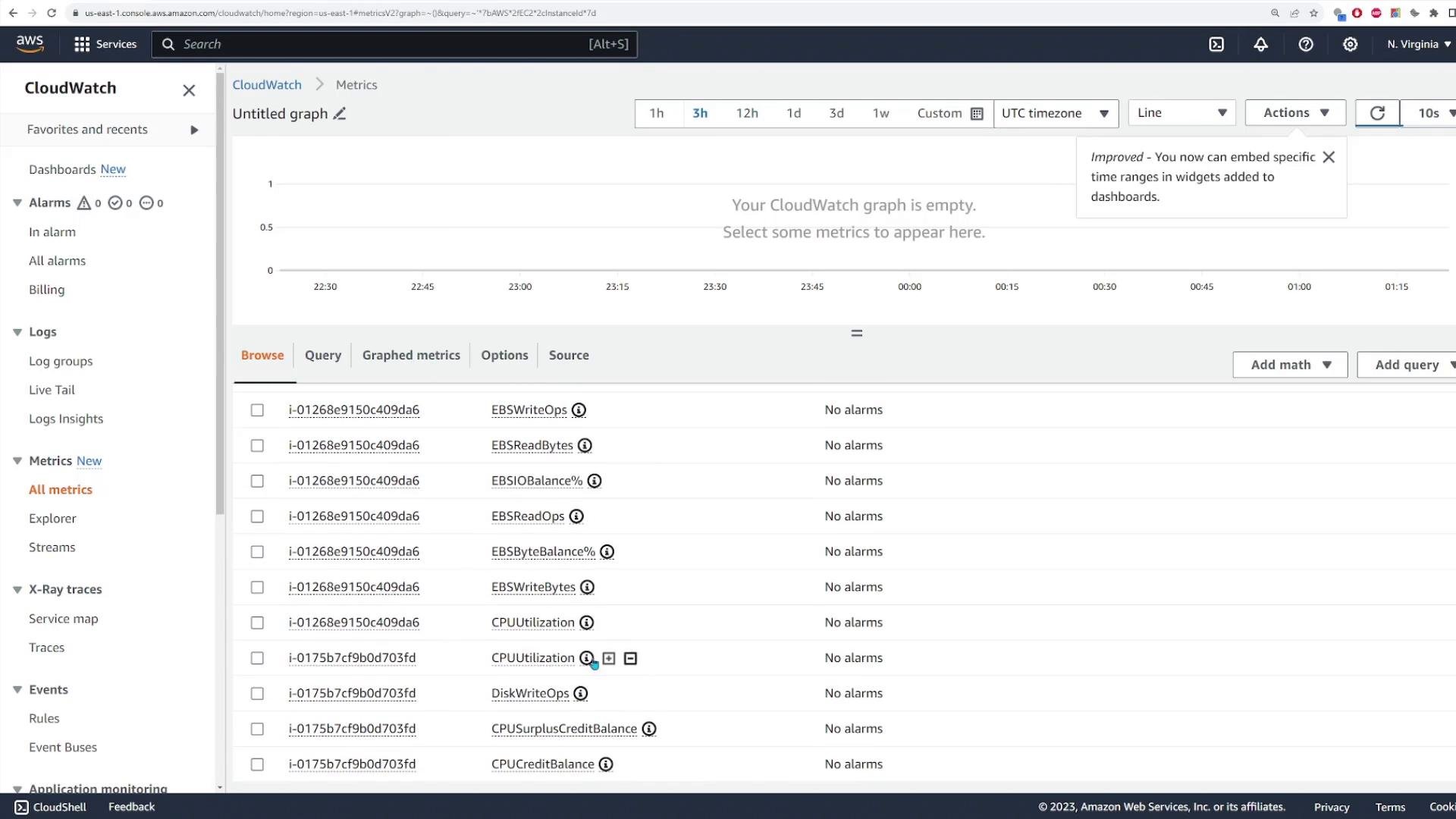This screenshot has height=819, width=1456.
Task: Collapse the Alarms section
Action: pos(17,202)
